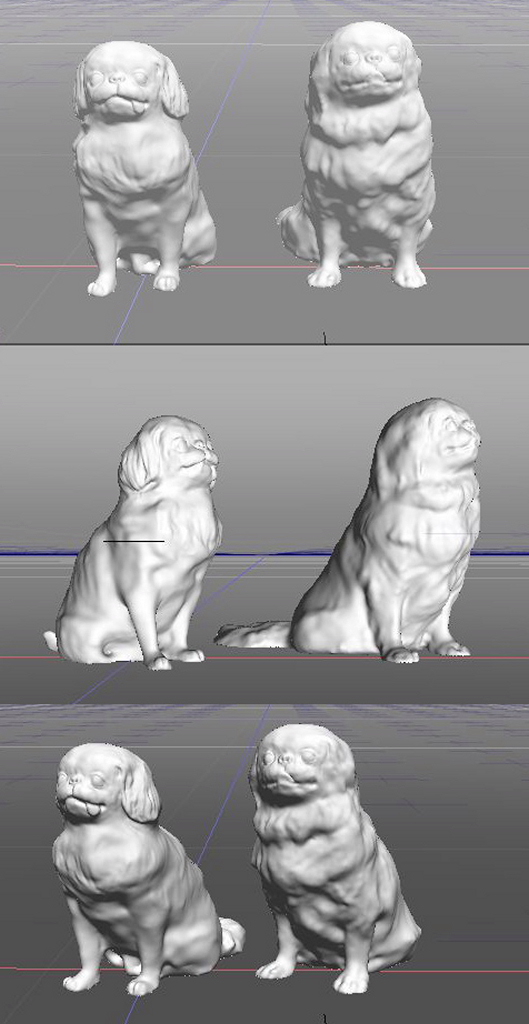Click the red axis line in three-quarter viewport

264,970
